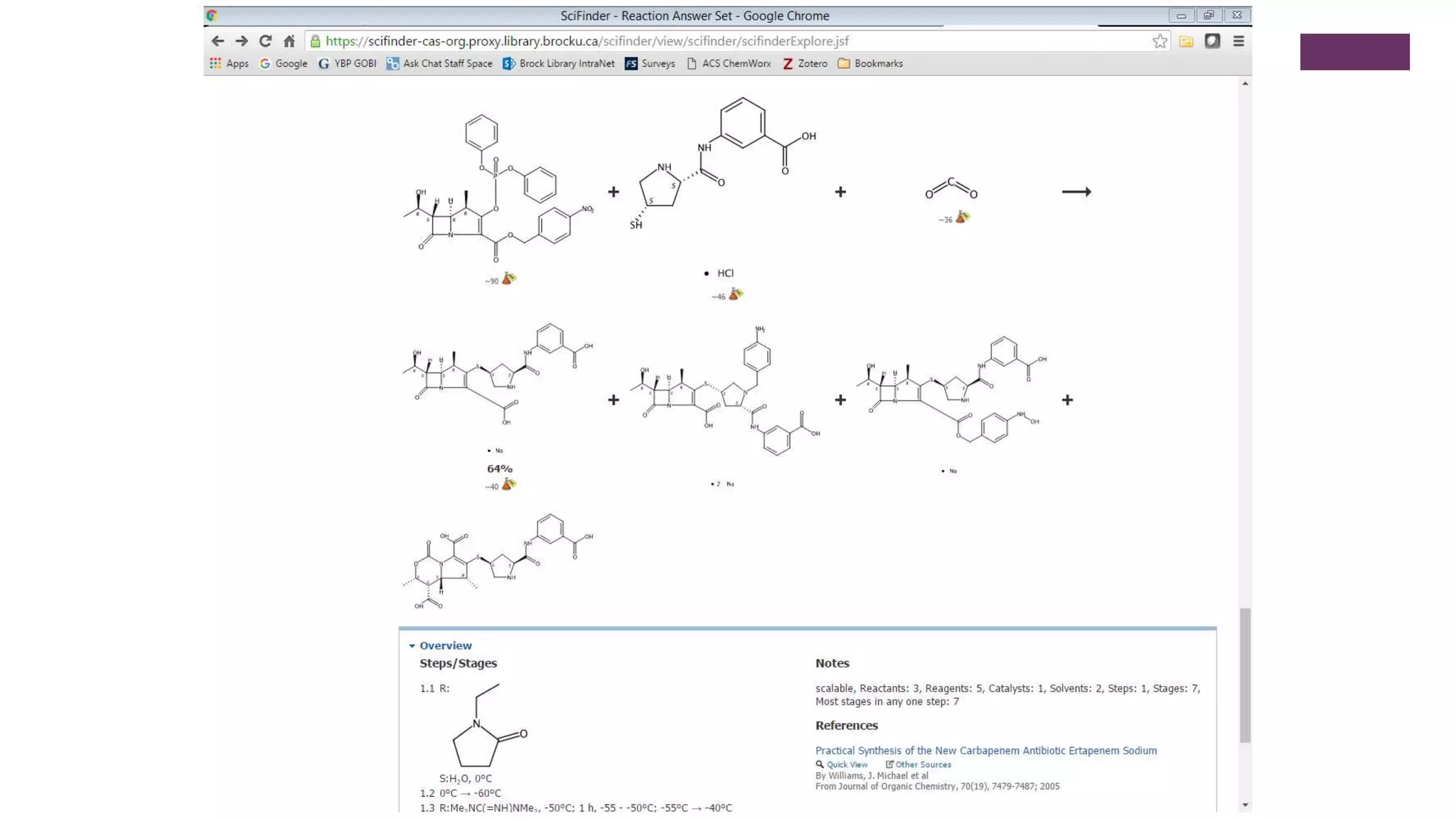This screenshot has height=819, width=1456.
Task: Click flask icon below 64% yield product
Action: pos(508,485)
